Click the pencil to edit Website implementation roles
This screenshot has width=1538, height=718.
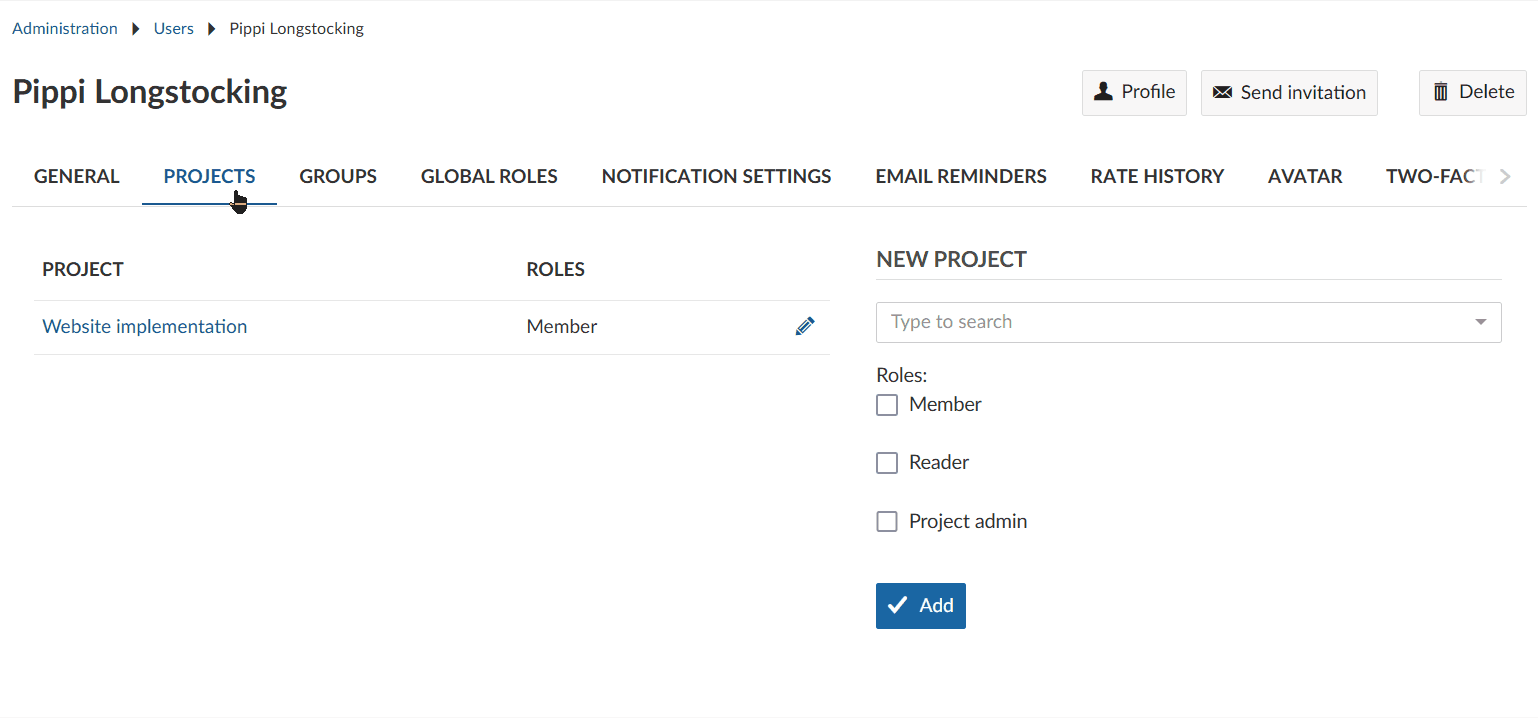coord(805,325)
